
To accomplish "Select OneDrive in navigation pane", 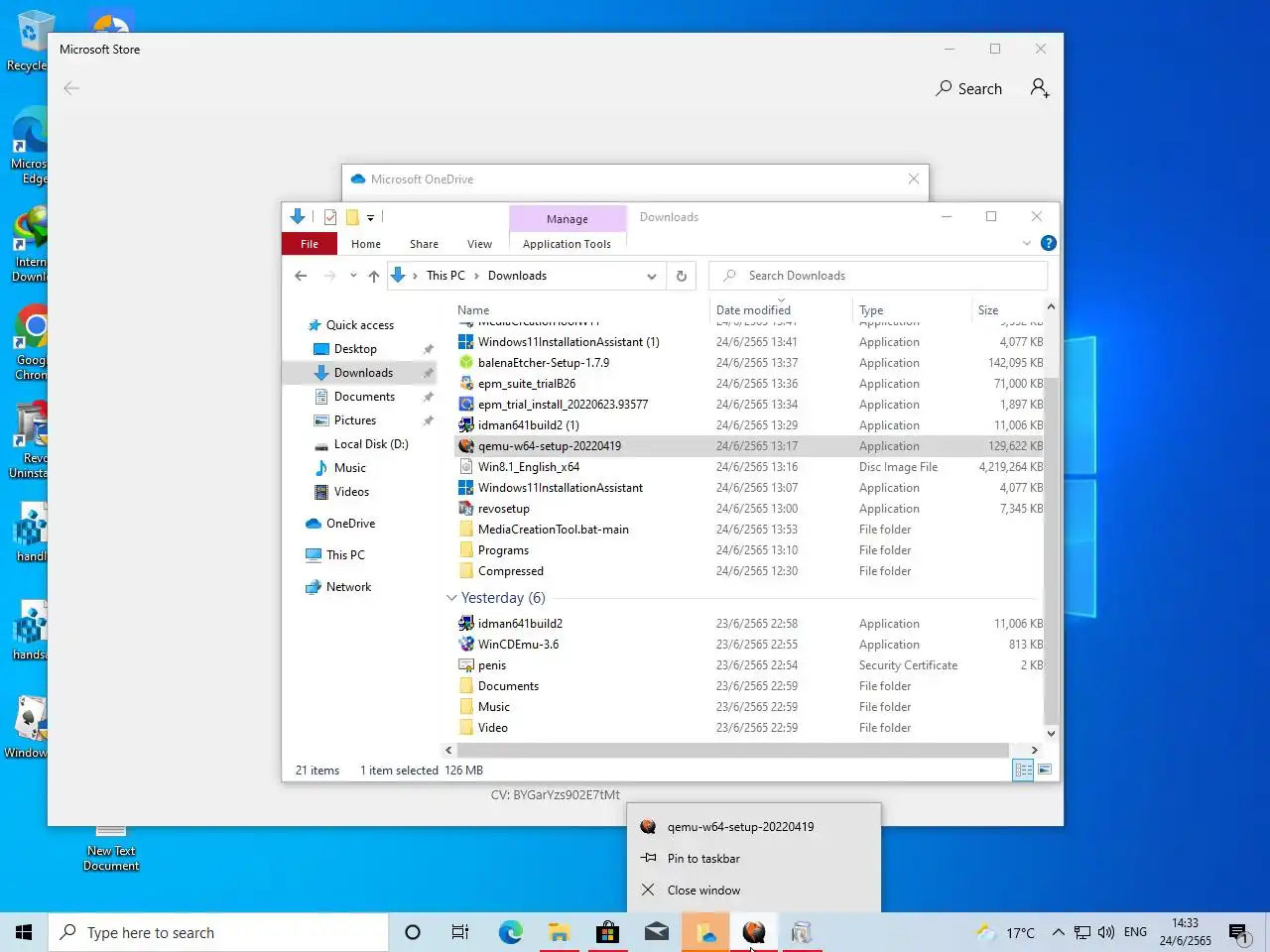I will click(350, 524).
